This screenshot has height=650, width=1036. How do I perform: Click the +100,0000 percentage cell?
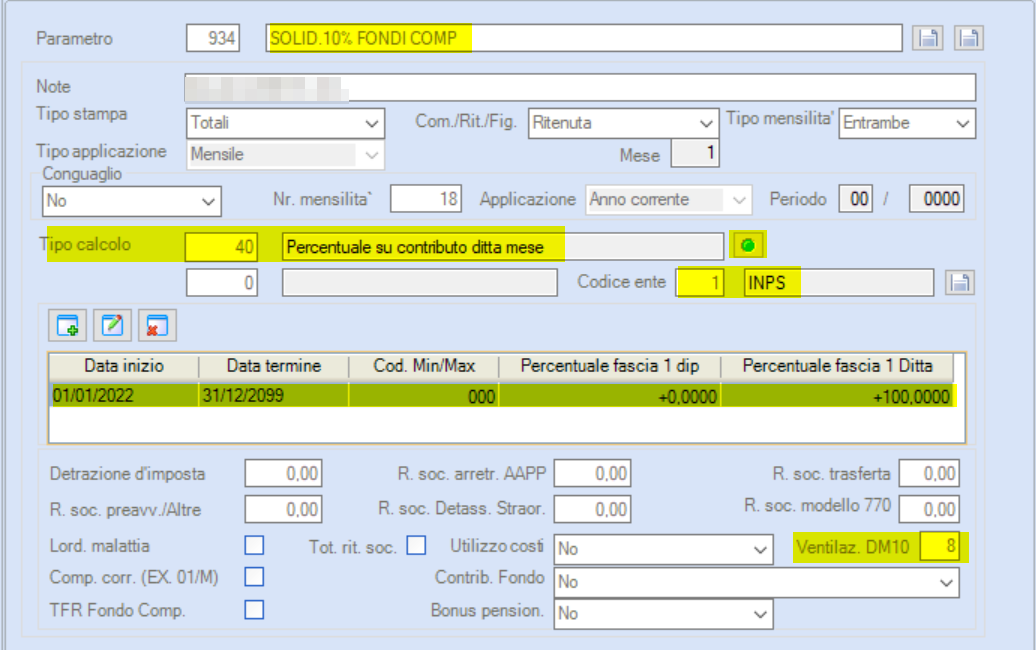coord(837,396)
